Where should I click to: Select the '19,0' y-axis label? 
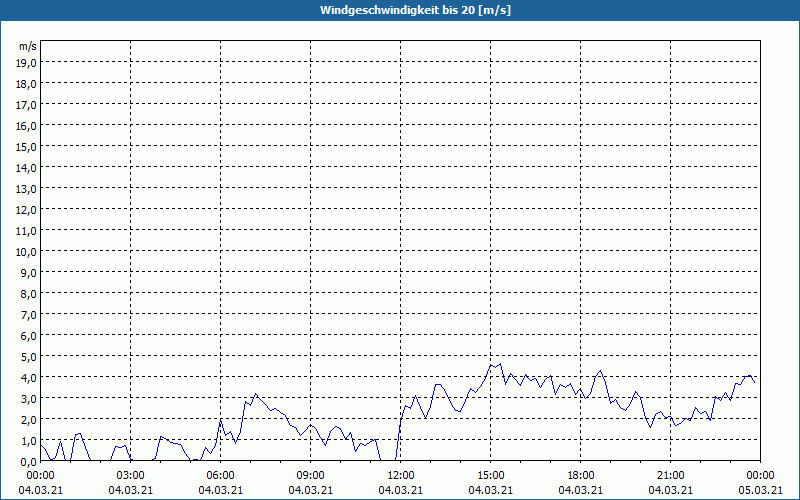[26, 63]
